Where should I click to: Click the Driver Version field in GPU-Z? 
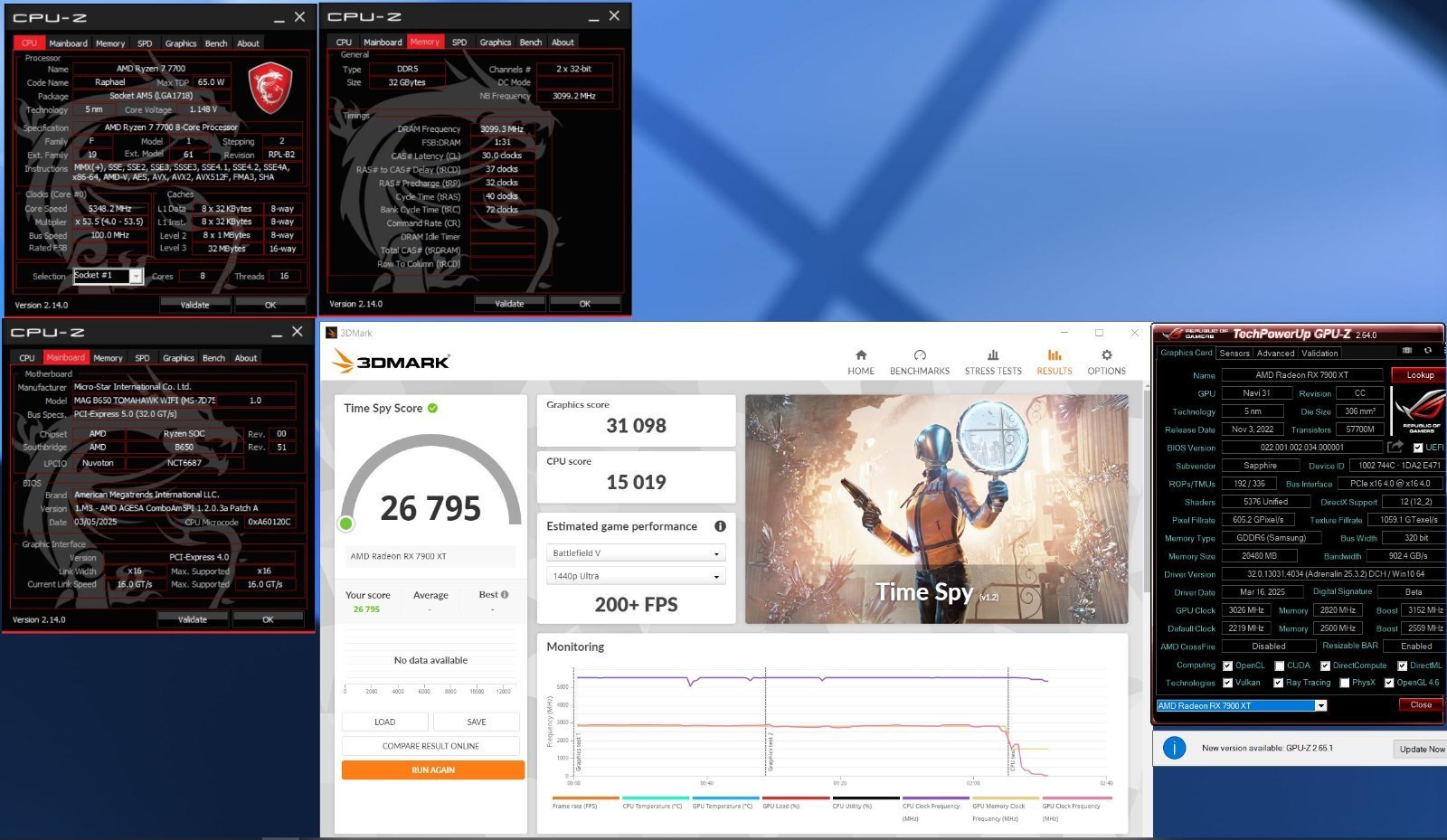1332,574
